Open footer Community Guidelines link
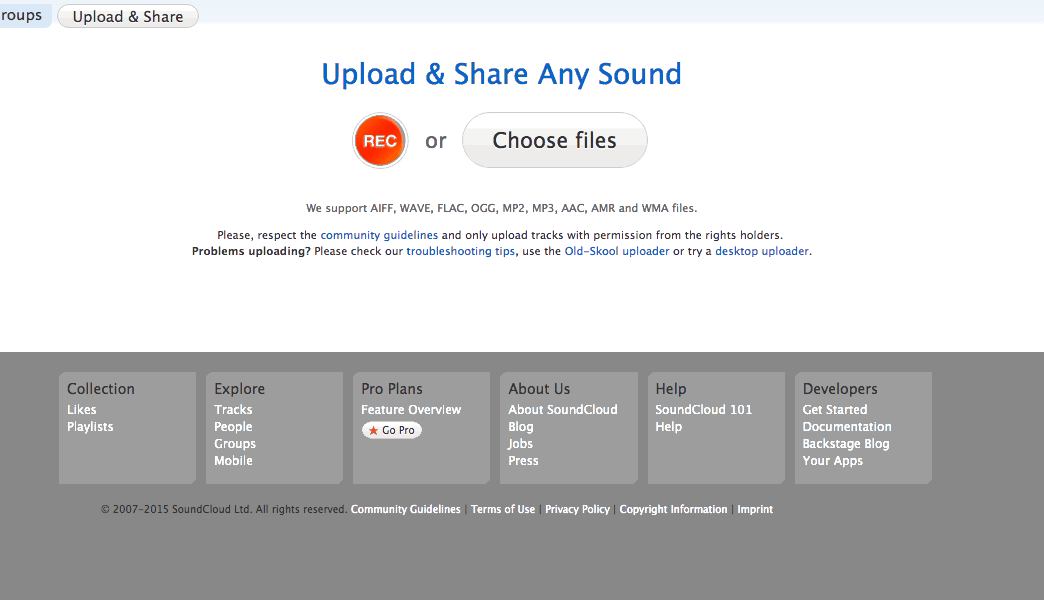Viewport: 1044px width, 600px height. click(x=405, y=509)
